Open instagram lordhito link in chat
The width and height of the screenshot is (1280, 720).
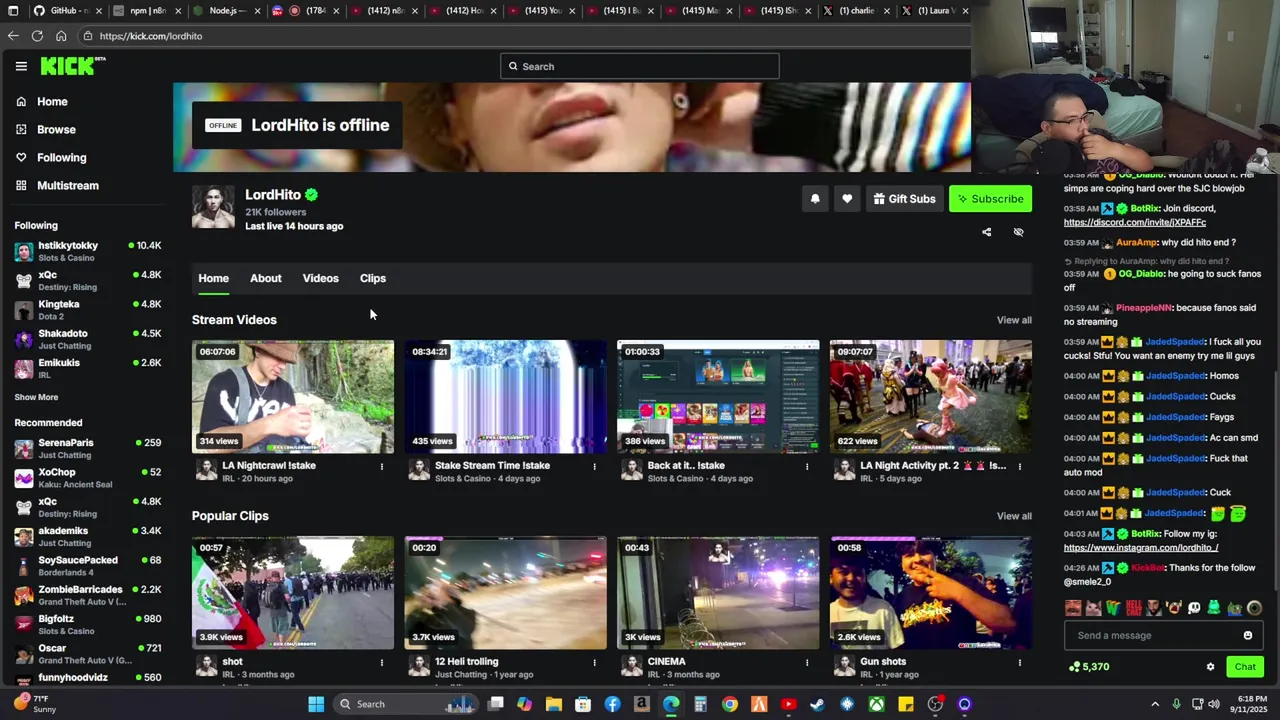pyautogui.click(x=1141, y=548)
